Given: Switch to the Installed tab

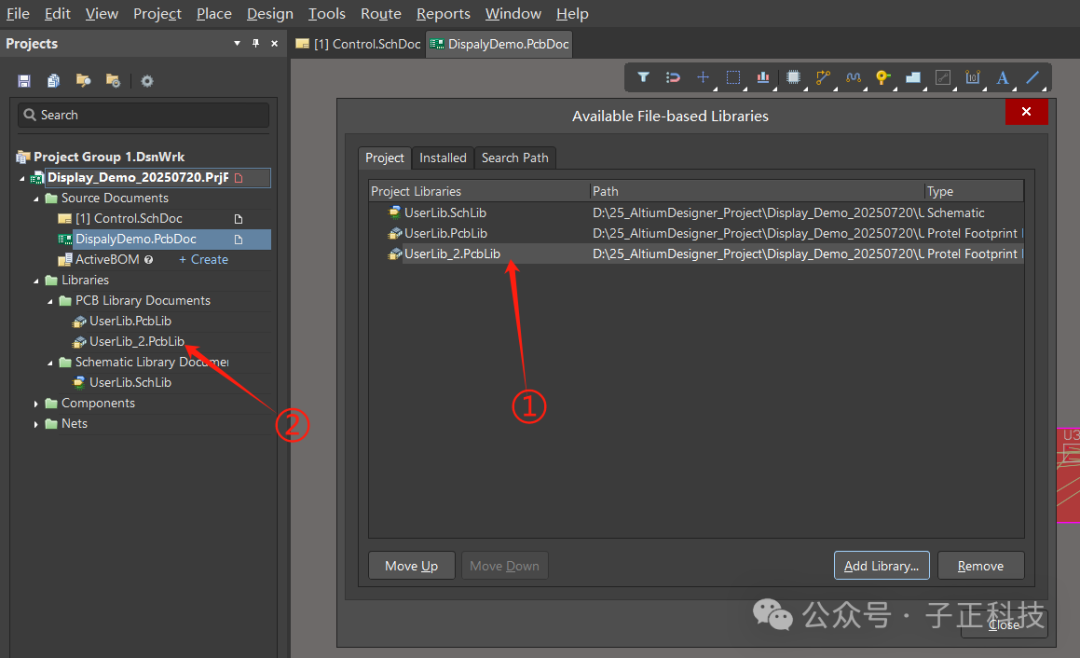Looking at the screenshot, I should click(443, 158).
